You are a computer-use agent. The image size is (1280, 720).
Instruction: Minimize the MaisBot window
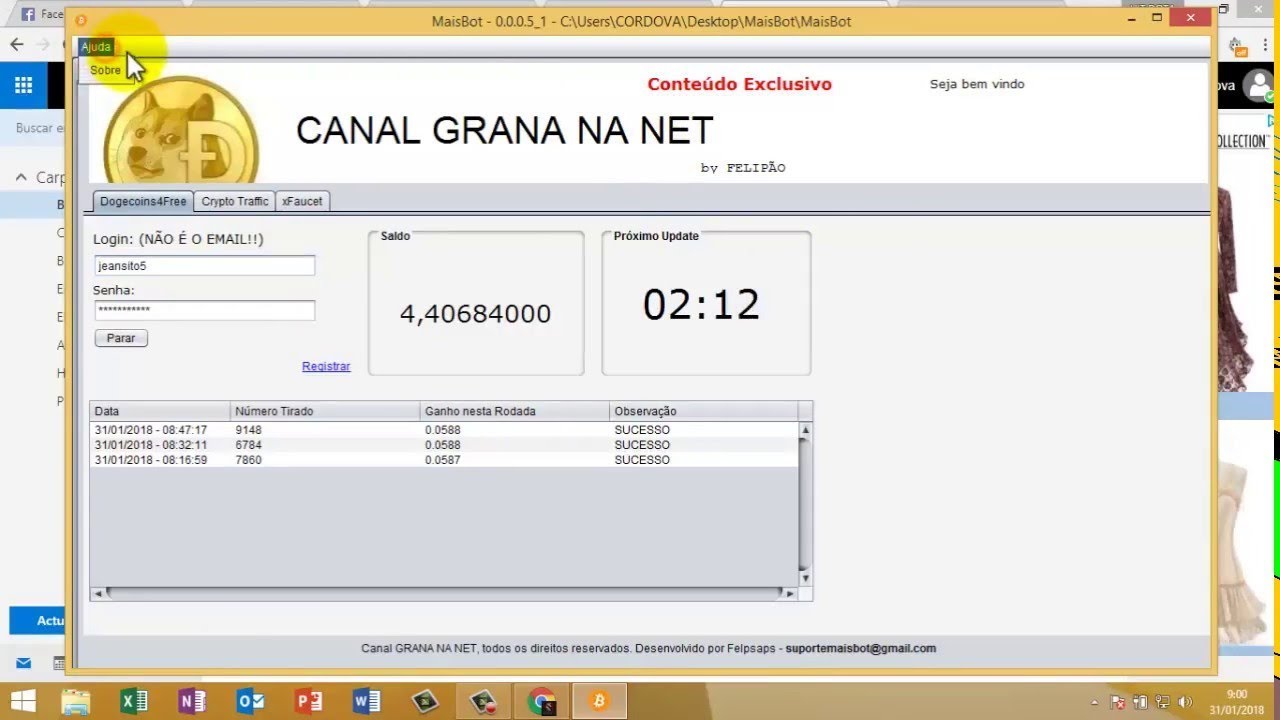coord(1132,17)
